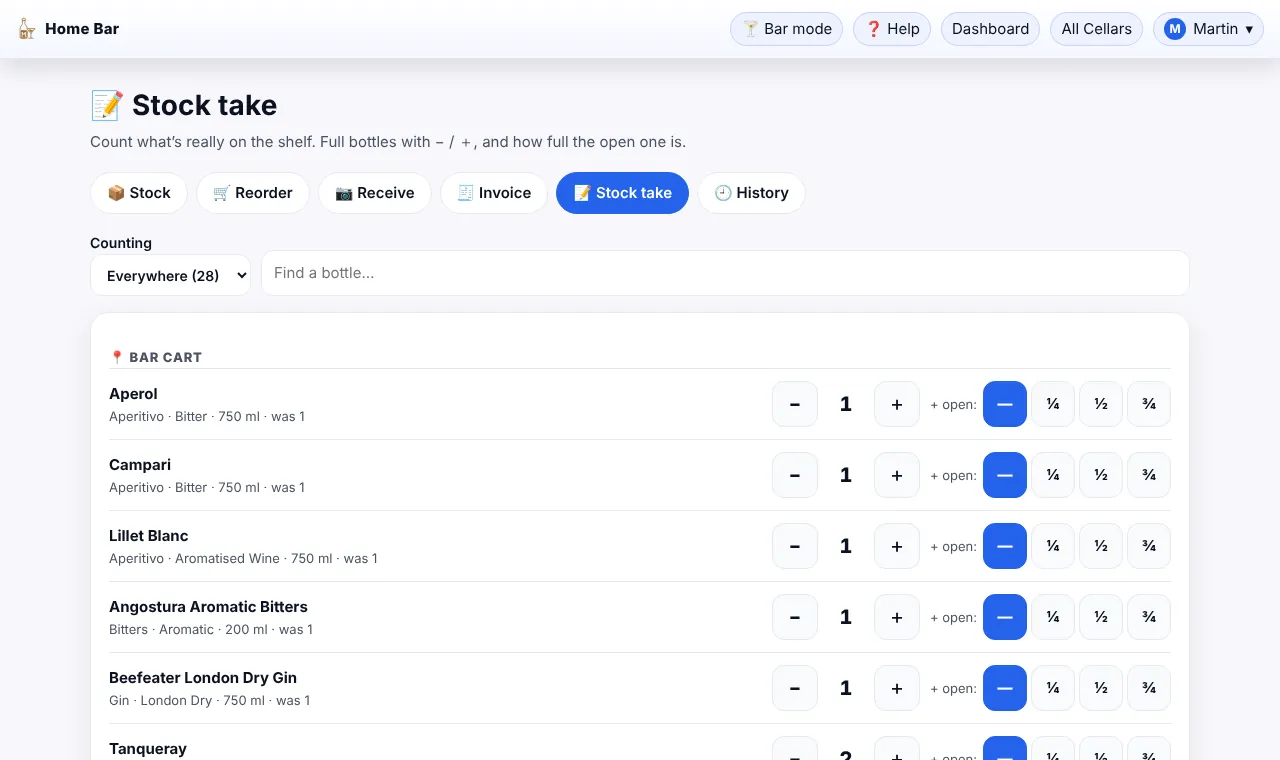Decrease Lillet Blanc bottle count

pyautogui.click(x=795, y=546)
